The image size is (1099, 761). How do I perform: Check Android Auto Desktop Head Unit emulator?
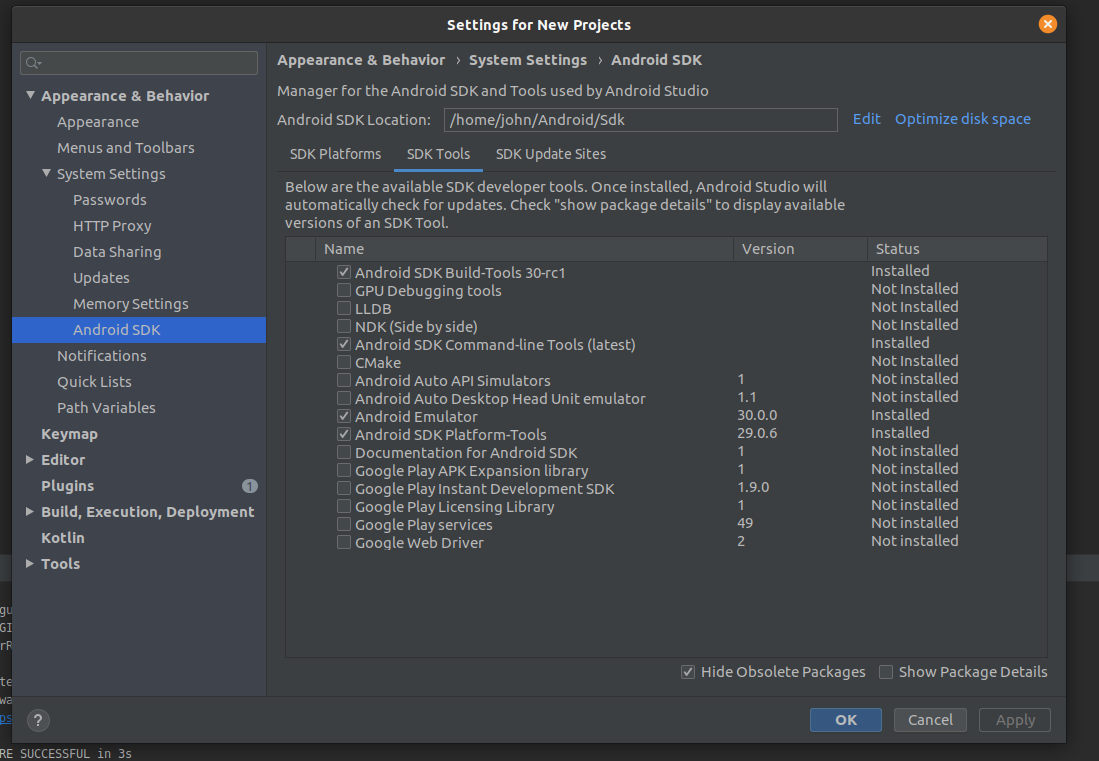tap(343, 398)
